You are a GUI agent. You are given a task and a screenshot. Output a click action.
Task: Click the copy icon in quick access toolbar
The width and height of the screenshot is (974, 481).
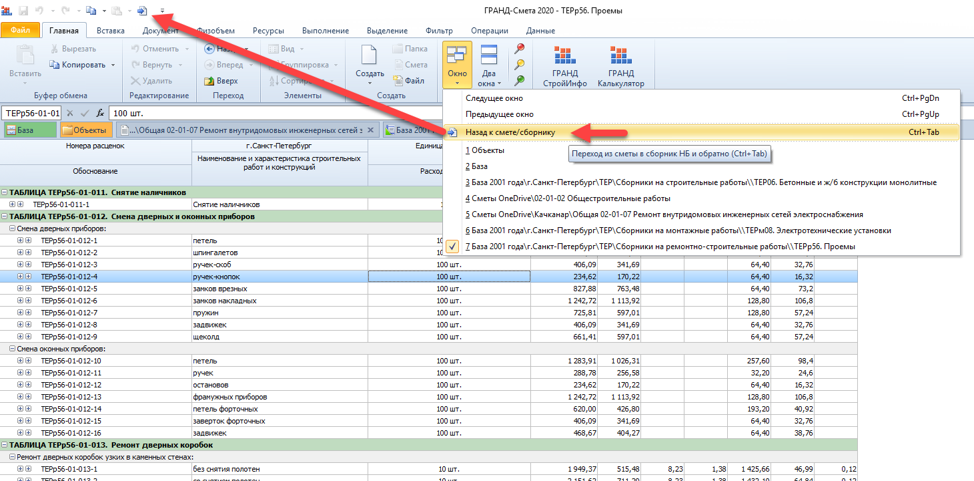point(91,11)
